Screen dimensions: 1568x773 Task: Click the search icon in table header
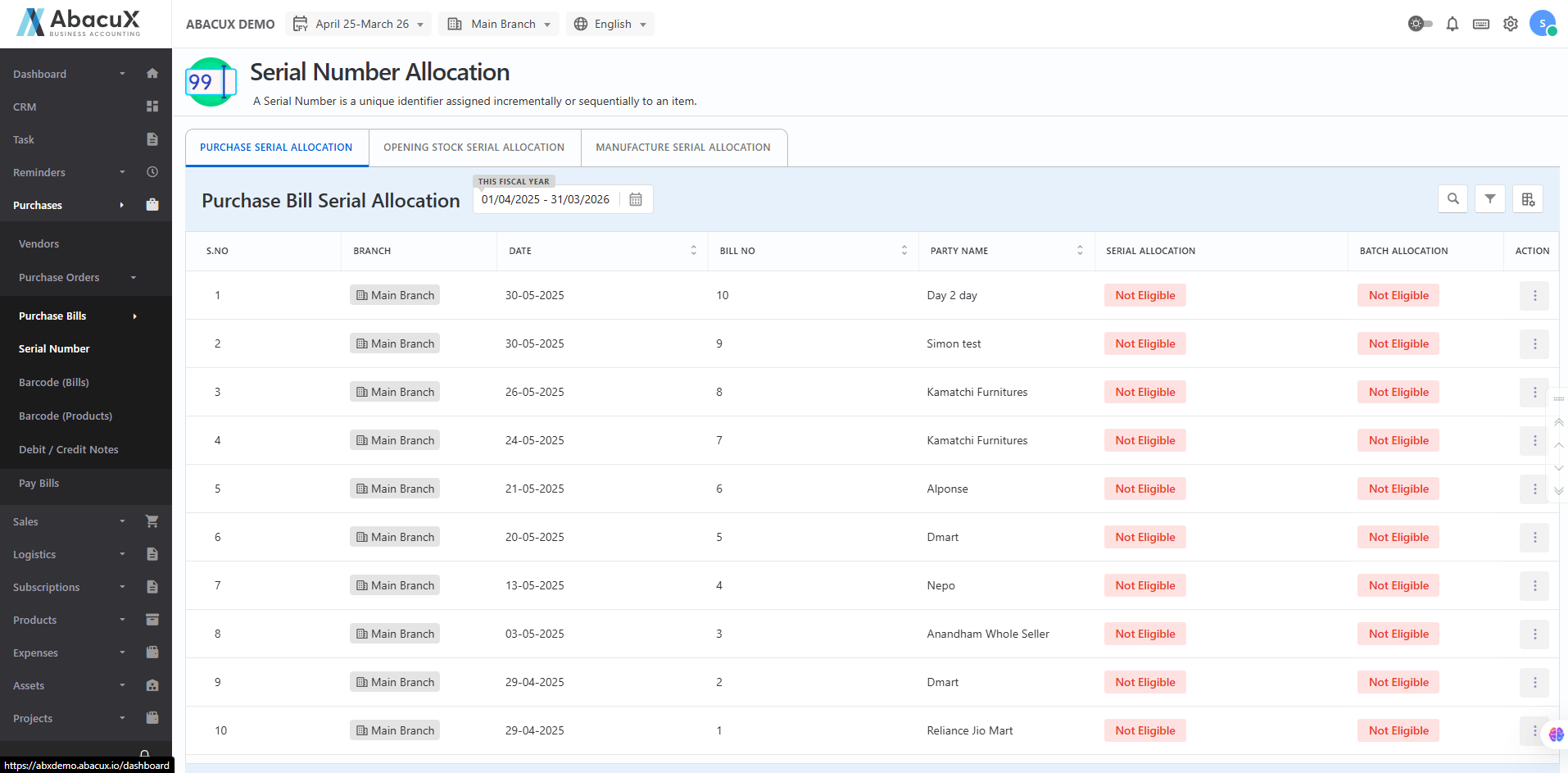point(1452,199)
